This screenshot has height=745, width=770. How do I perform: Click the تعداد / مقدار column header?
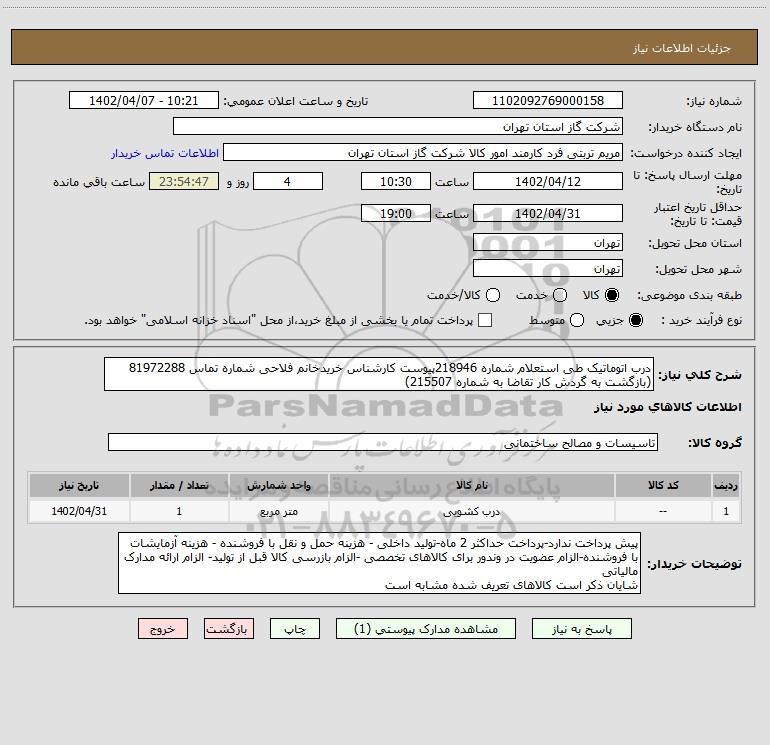[179, 485]
